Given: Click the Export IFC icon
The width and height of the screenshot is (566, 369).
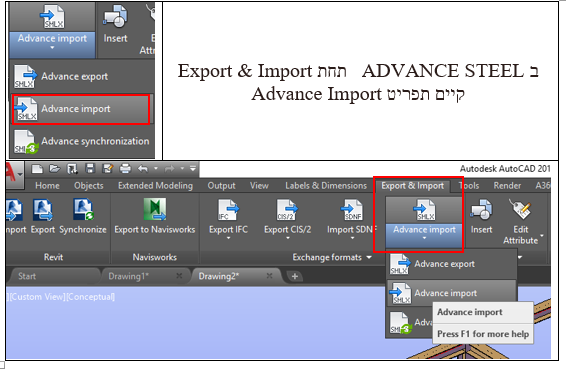Looking at the screenshot, I should pos(228,210).
